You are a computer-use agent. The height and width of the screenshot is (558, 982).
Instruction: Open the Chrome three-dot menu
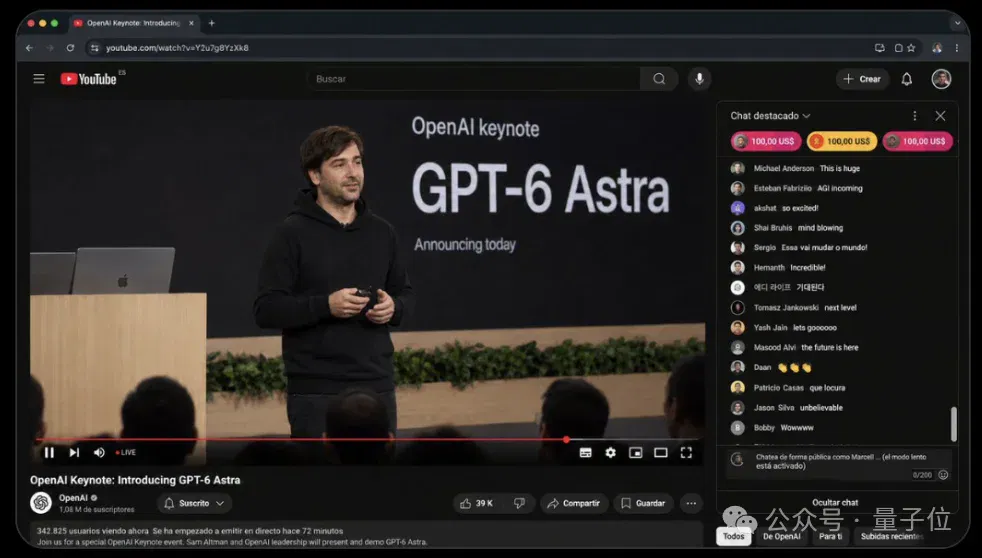[956, 48]
